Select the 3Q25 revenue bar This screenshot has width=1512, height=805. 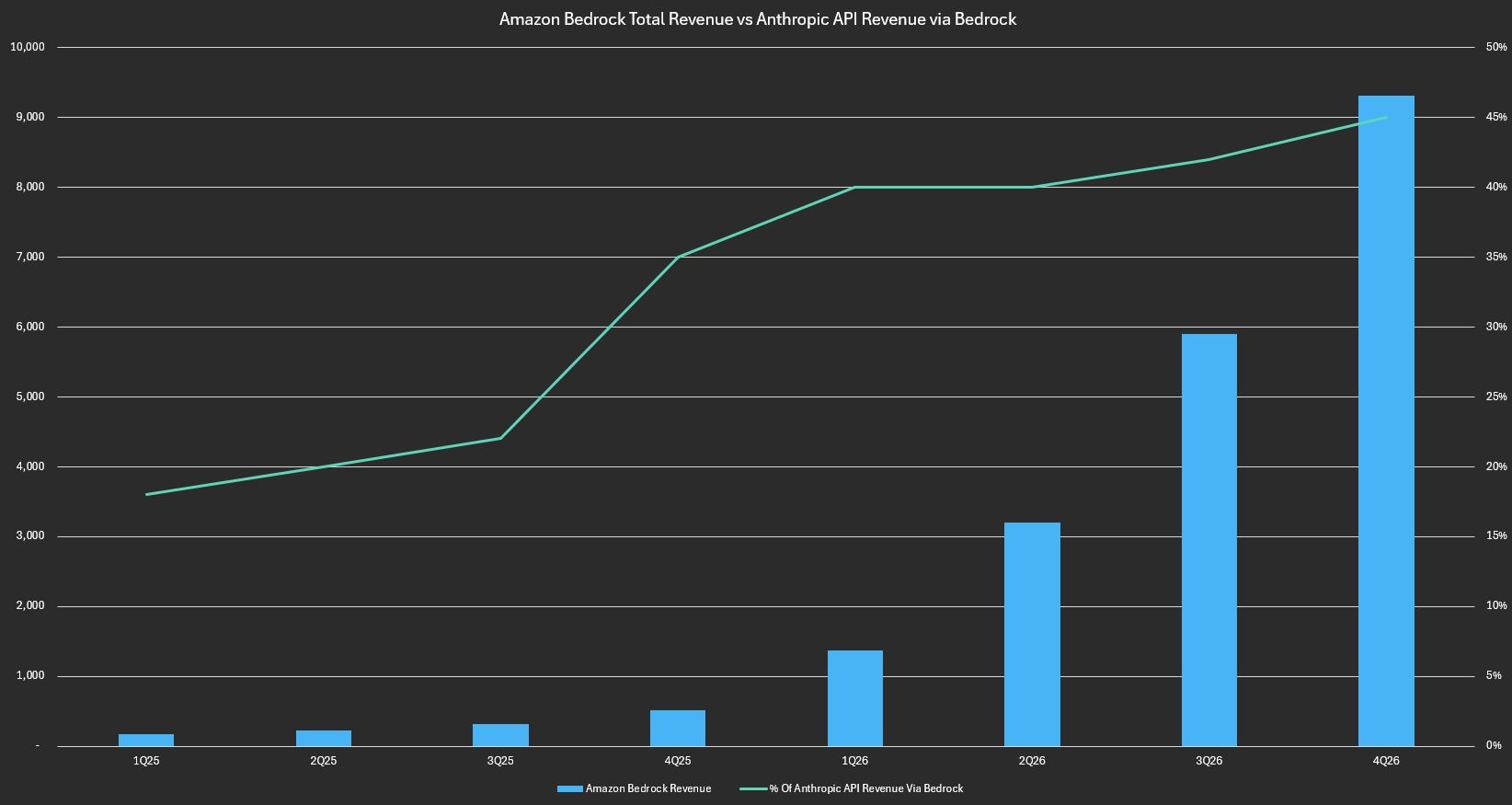tap(500, 735)
